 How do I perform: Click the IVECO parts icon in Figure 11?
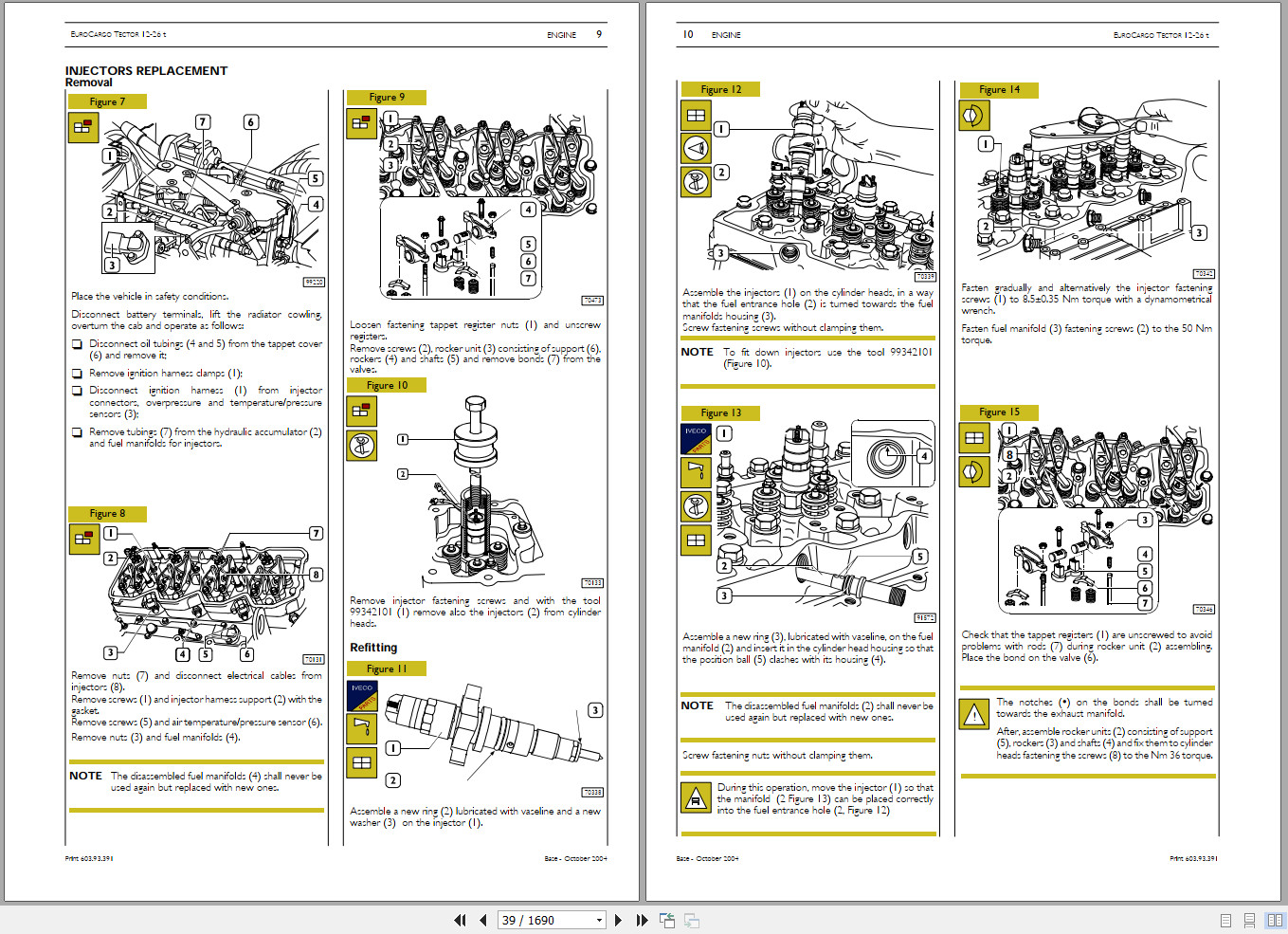pyautogui.click(x=361, y=695)
